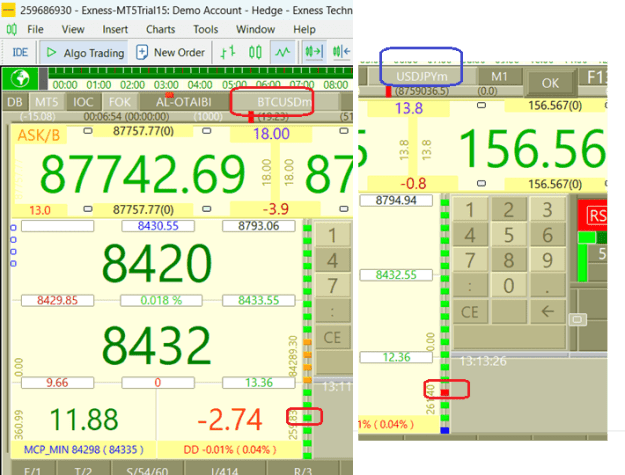The height and width of the screenshot is (475, 625).
Task: Click the candlestick logo left of File menu
Action: 12,29
